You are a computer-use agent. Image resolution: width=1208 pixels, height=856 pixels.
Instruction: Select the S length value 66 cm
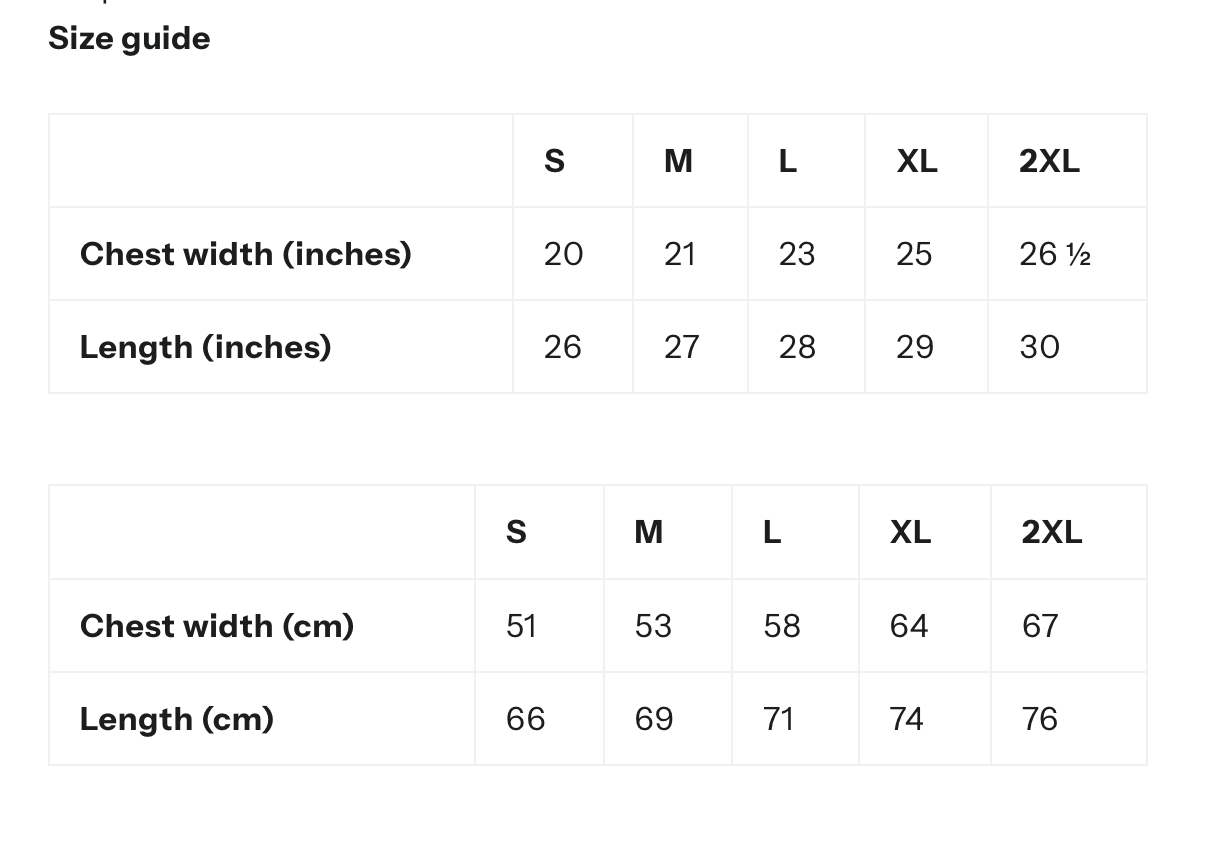point(525,719)
